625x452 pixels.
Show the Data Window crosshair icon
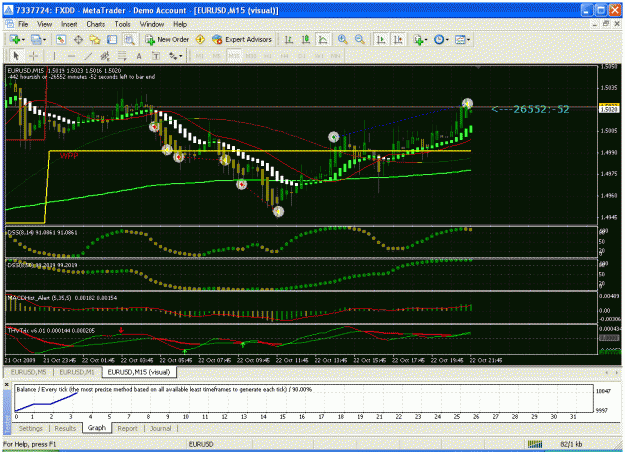pos(78,39)
